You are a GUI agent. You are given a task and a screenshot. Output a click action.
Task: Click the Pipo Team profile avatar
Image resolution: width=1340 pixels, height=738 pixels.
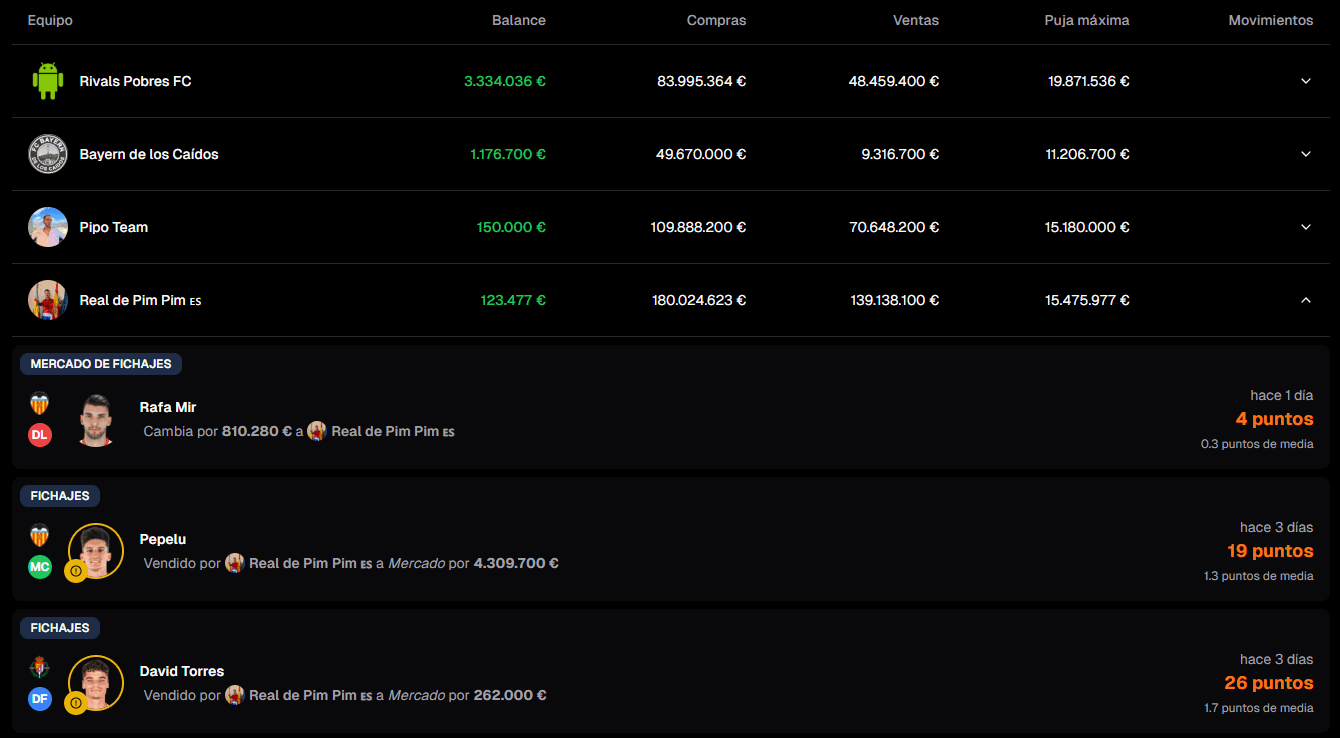point(47,227)
